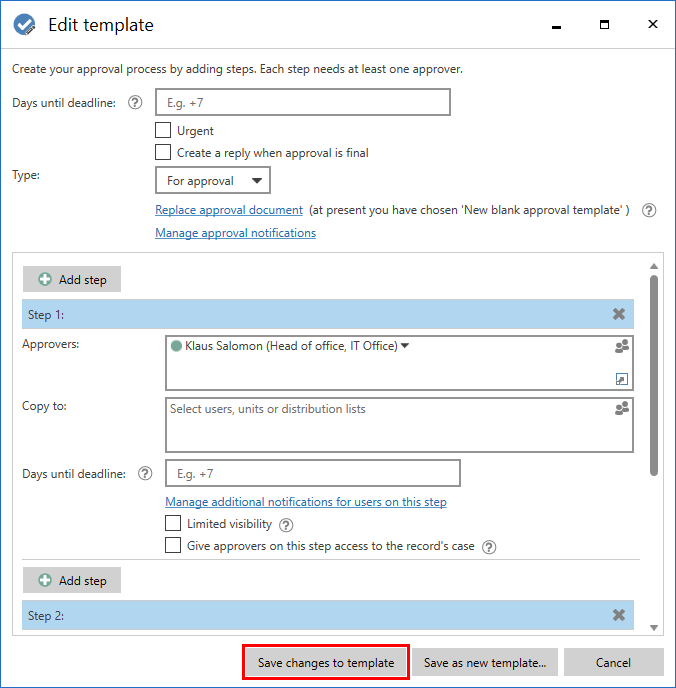This screenshot has width=676, height=688.
Task: Click the scrollbar down arrow in steps list
Action: [654, 627]
